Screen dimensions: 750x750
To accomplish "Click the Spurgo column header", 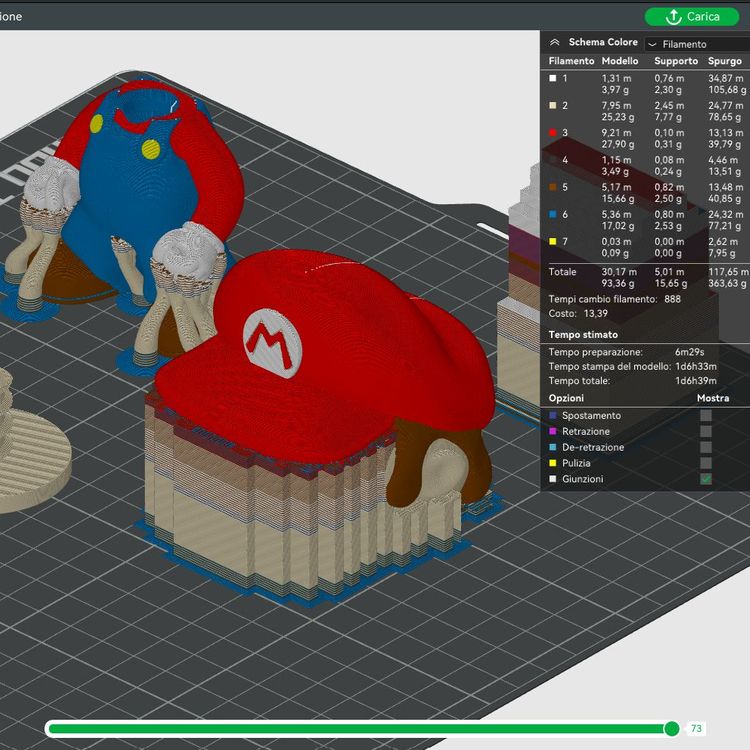I will tap(725, 61).
